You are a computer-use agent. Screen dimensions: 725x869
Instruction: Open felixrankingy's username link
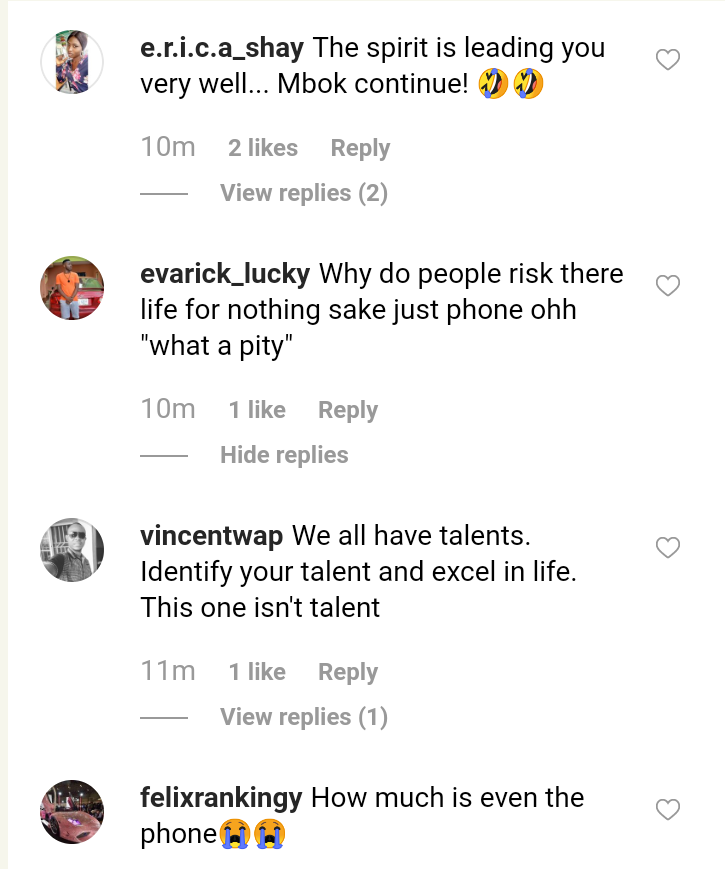(221, 798)
